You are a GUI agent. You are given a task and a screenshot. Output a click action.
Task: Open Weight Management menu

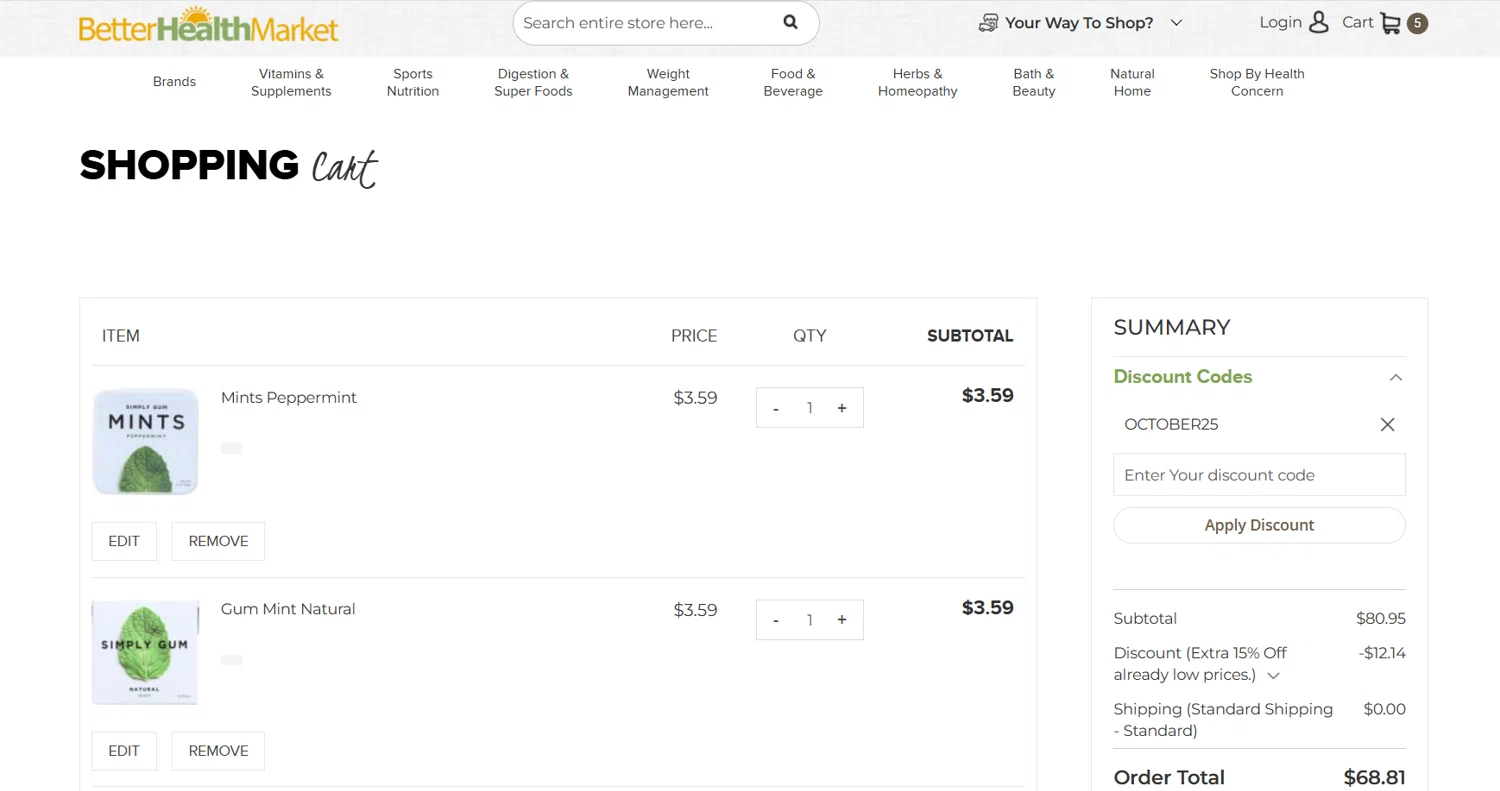tap(668, 82)
